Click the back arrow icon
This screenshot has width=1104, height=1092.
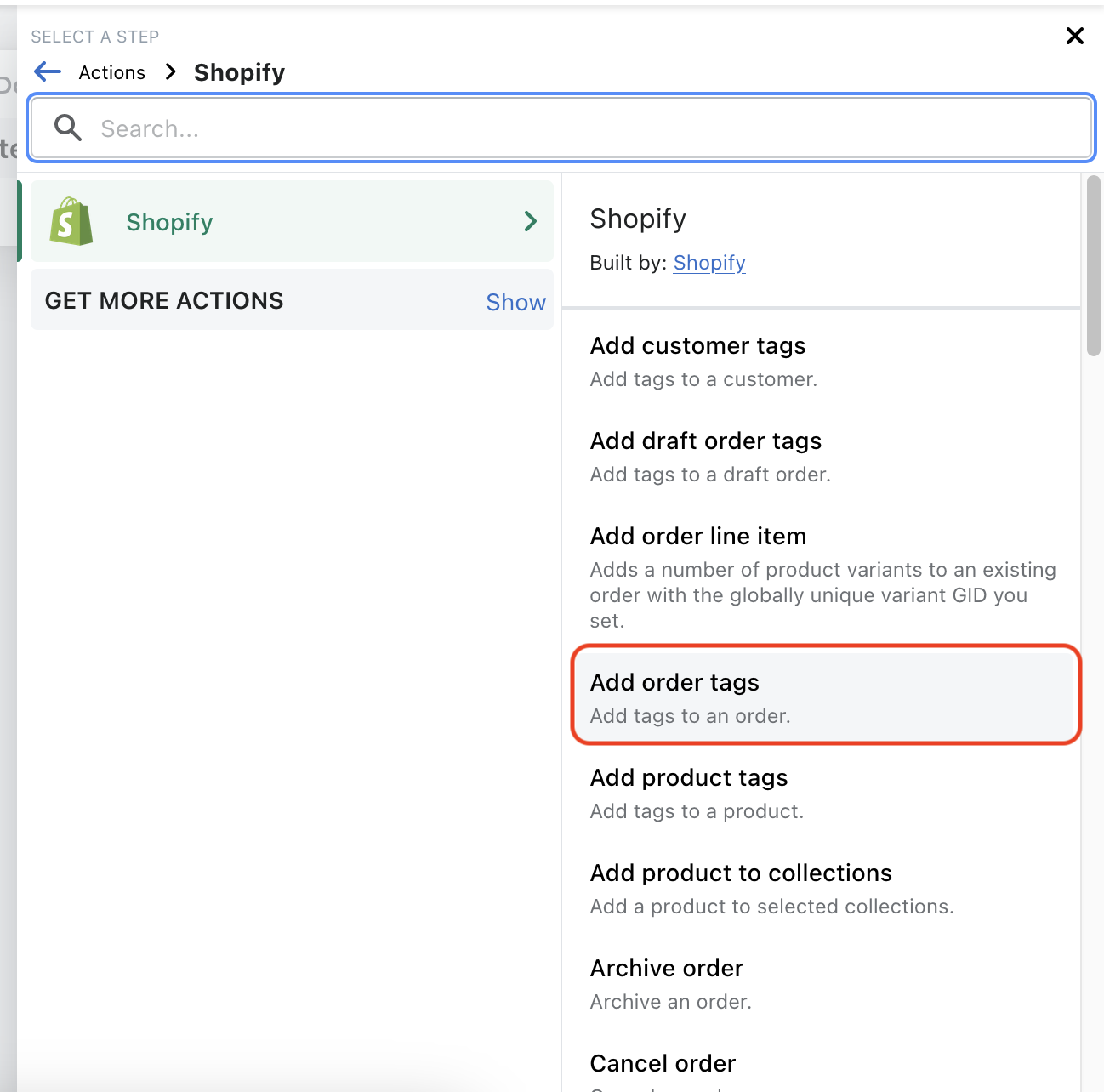pyautogui.click(x=48, y=72)
